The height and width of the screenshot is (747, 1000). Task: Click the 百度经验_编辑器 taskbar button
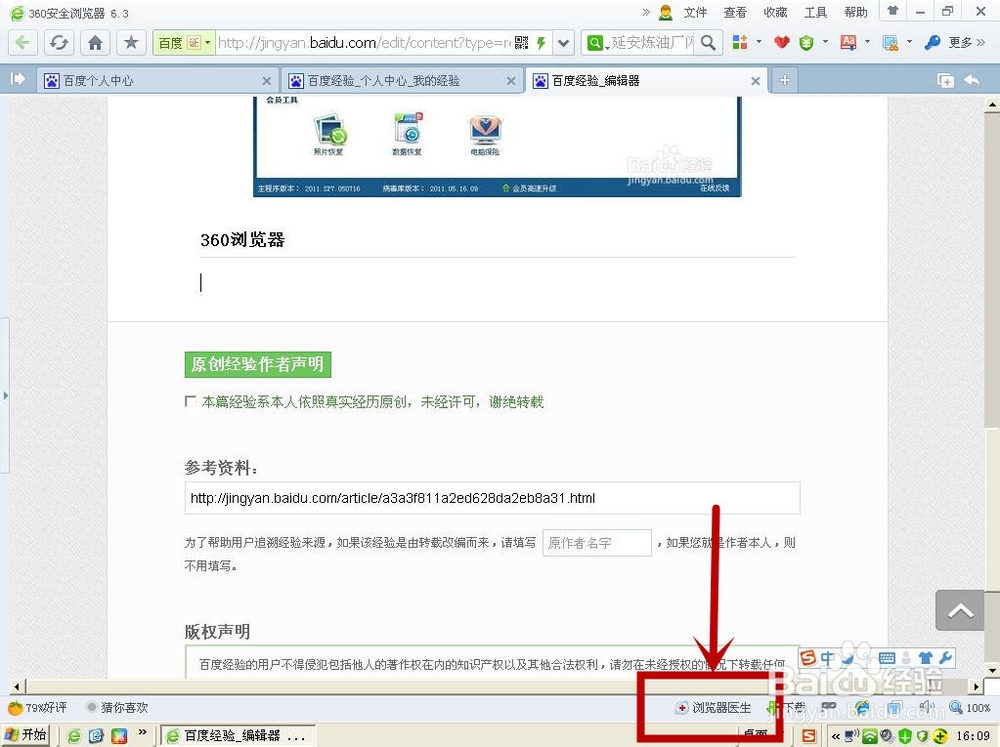pyautogui.click(x=237, y=736)
